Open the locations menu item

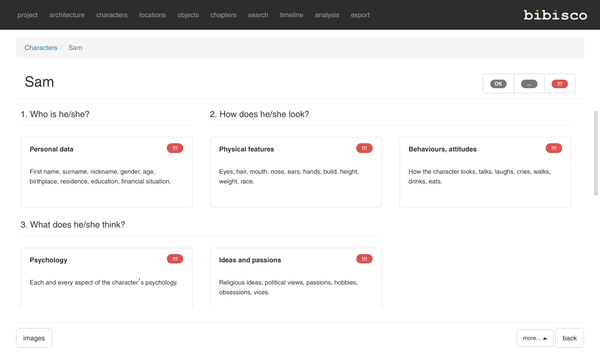(152, 15)
